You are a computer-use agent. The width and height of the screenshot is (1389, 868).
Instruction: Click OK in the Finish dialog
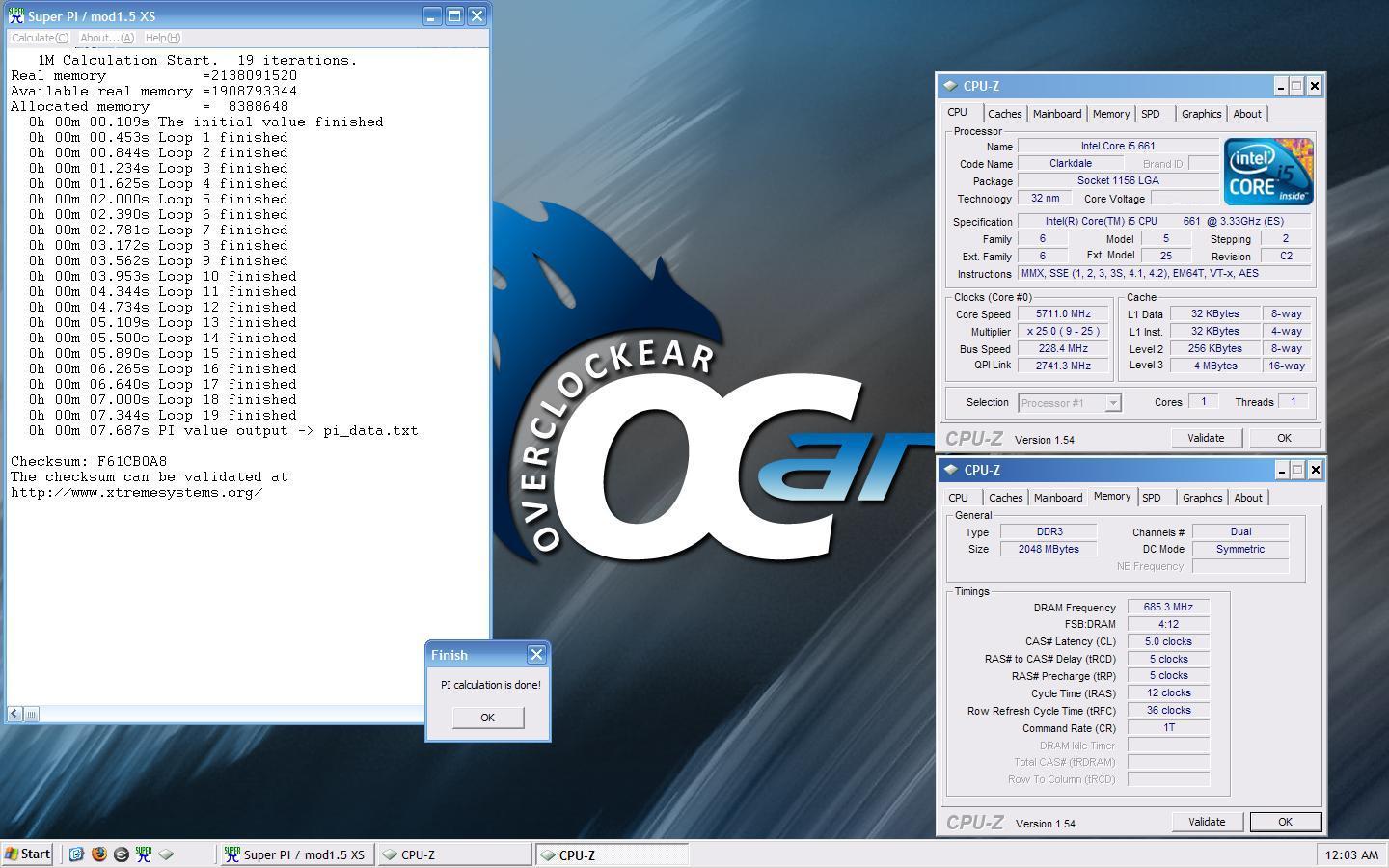pos(487,718)
